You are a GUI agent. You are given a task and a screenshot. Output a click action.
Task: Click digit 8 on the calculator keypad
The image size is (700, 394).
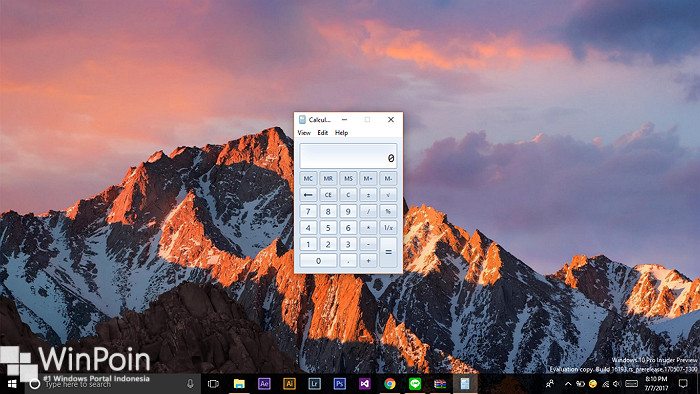(x=328, y=212)
